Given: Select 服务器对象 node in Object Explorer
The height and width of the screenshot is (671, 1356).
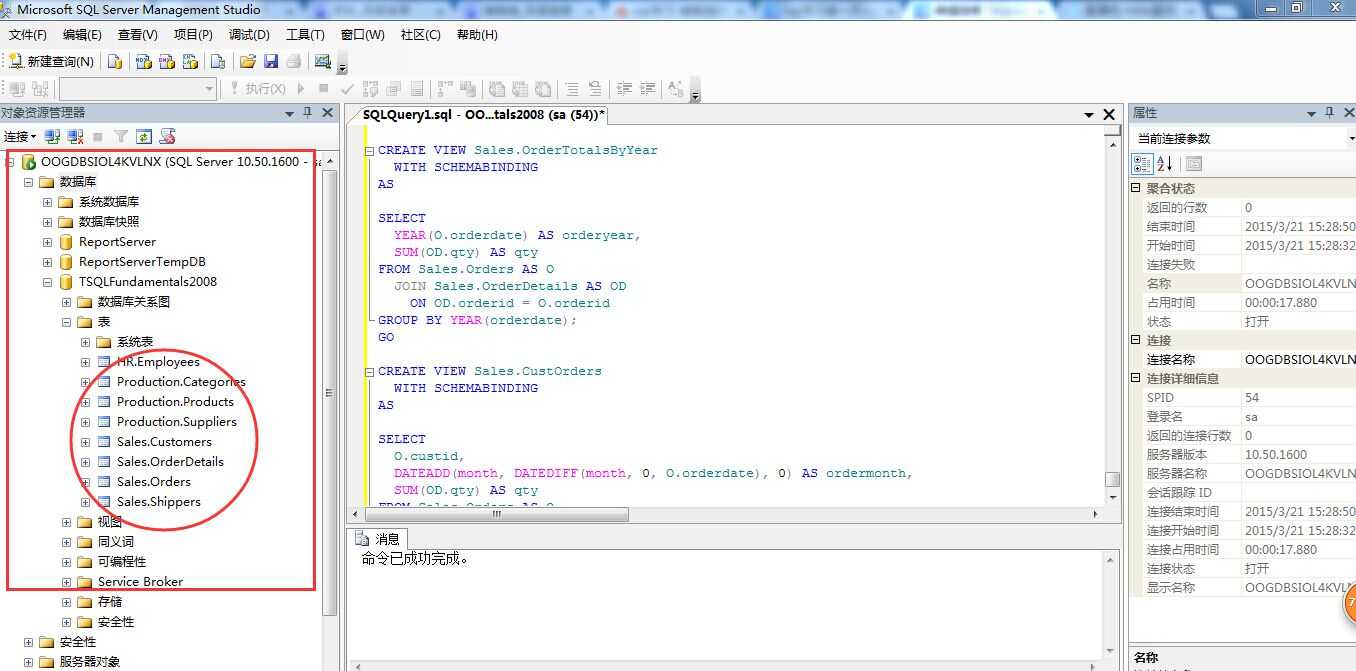Looking at the screenshot, I should [89, 662].
